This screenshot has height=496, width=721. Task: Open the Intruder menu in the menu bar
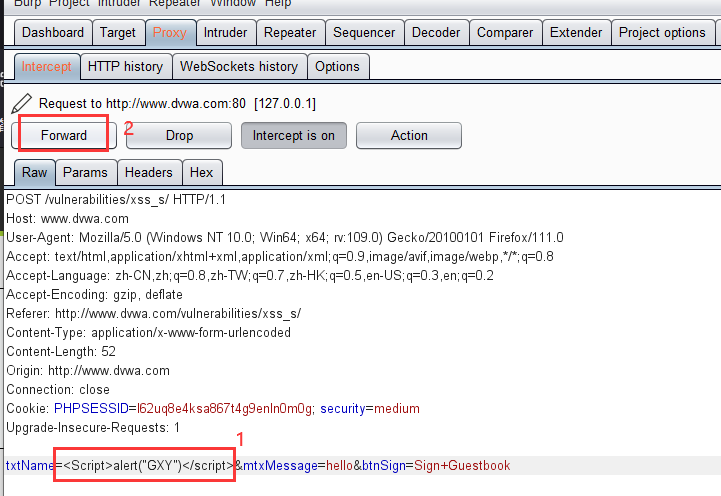pos(119,4)
